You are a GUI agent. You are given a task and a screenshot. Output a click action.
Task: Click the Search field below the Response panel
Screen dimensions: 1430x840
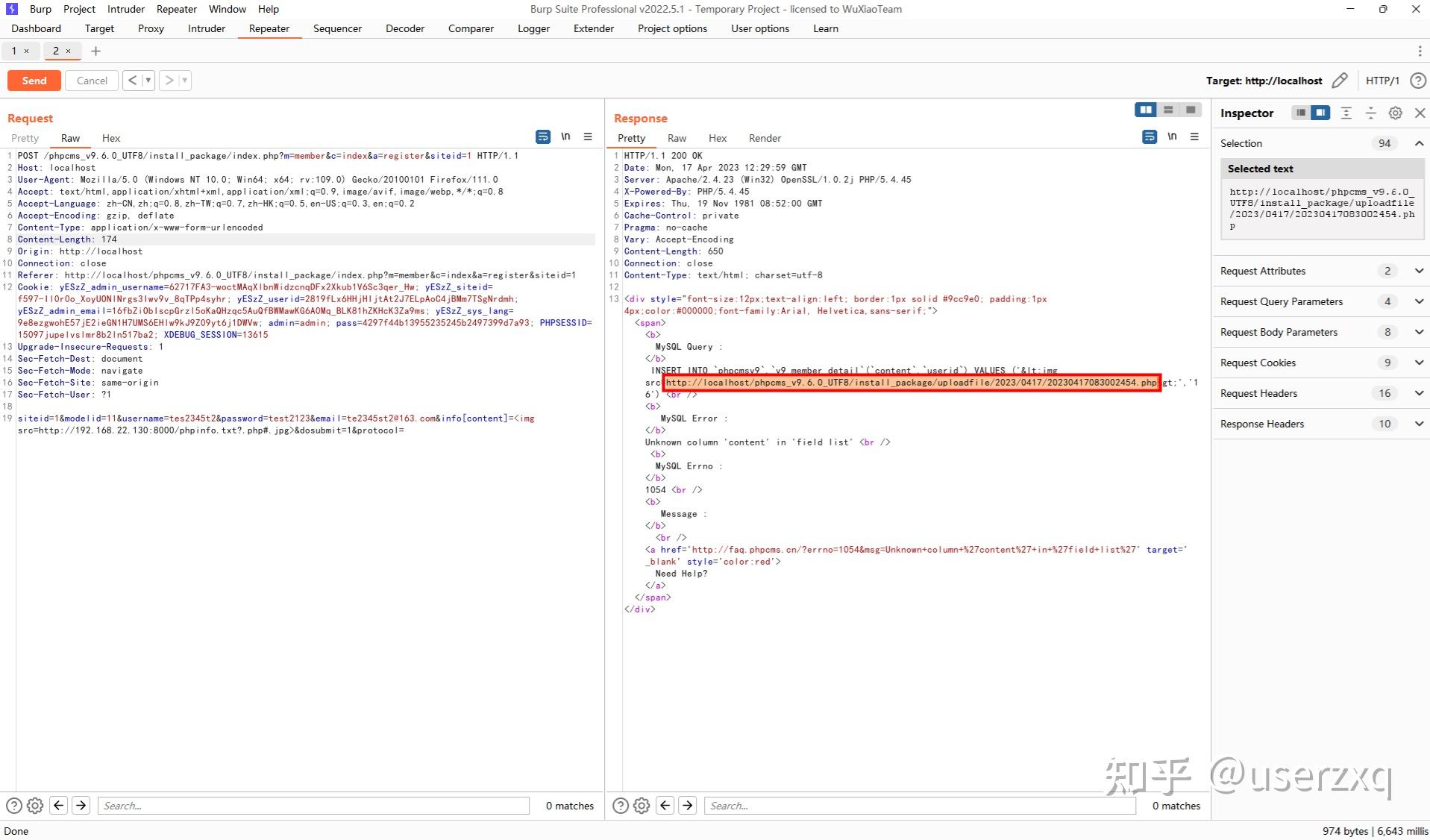point(918,805)
